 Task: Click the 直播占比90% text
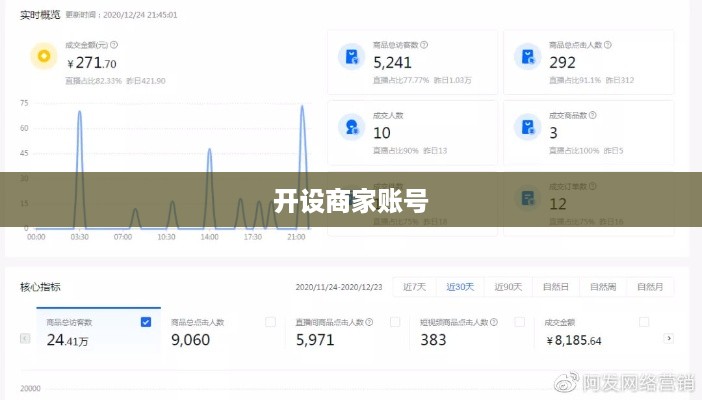[396, 151]
